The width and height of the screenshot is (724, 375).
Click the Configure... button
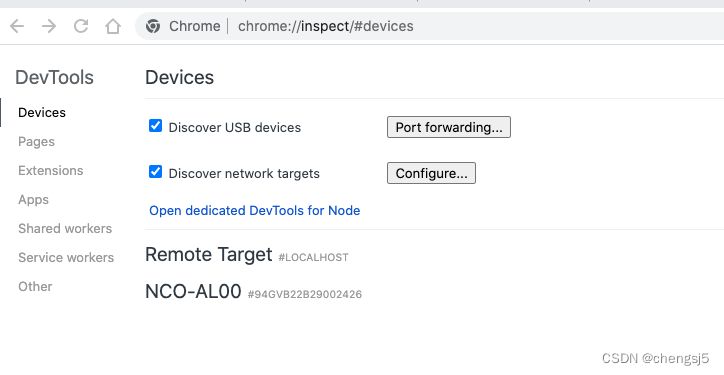(x=431, y=173)
